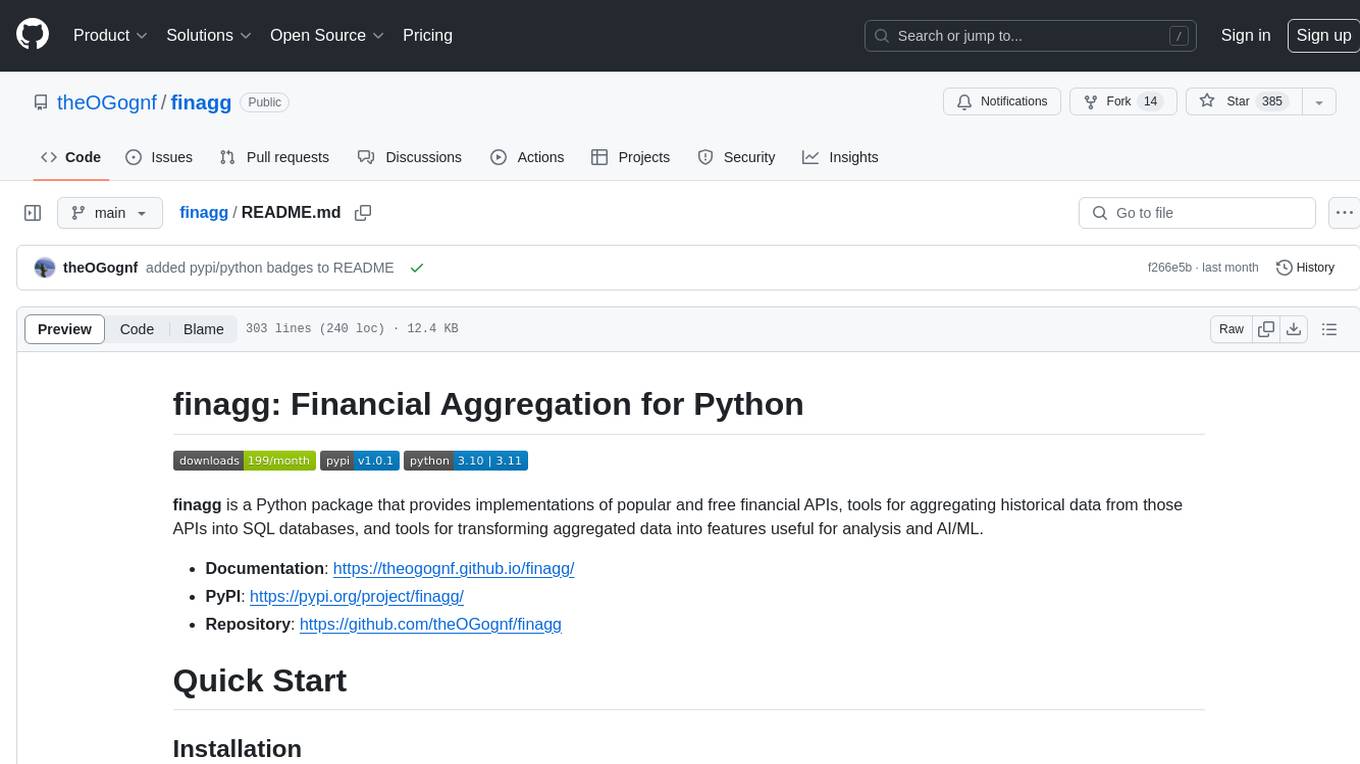The image size is (1360, 764).
Task: Click the Public visibility label
Action: 265,102
